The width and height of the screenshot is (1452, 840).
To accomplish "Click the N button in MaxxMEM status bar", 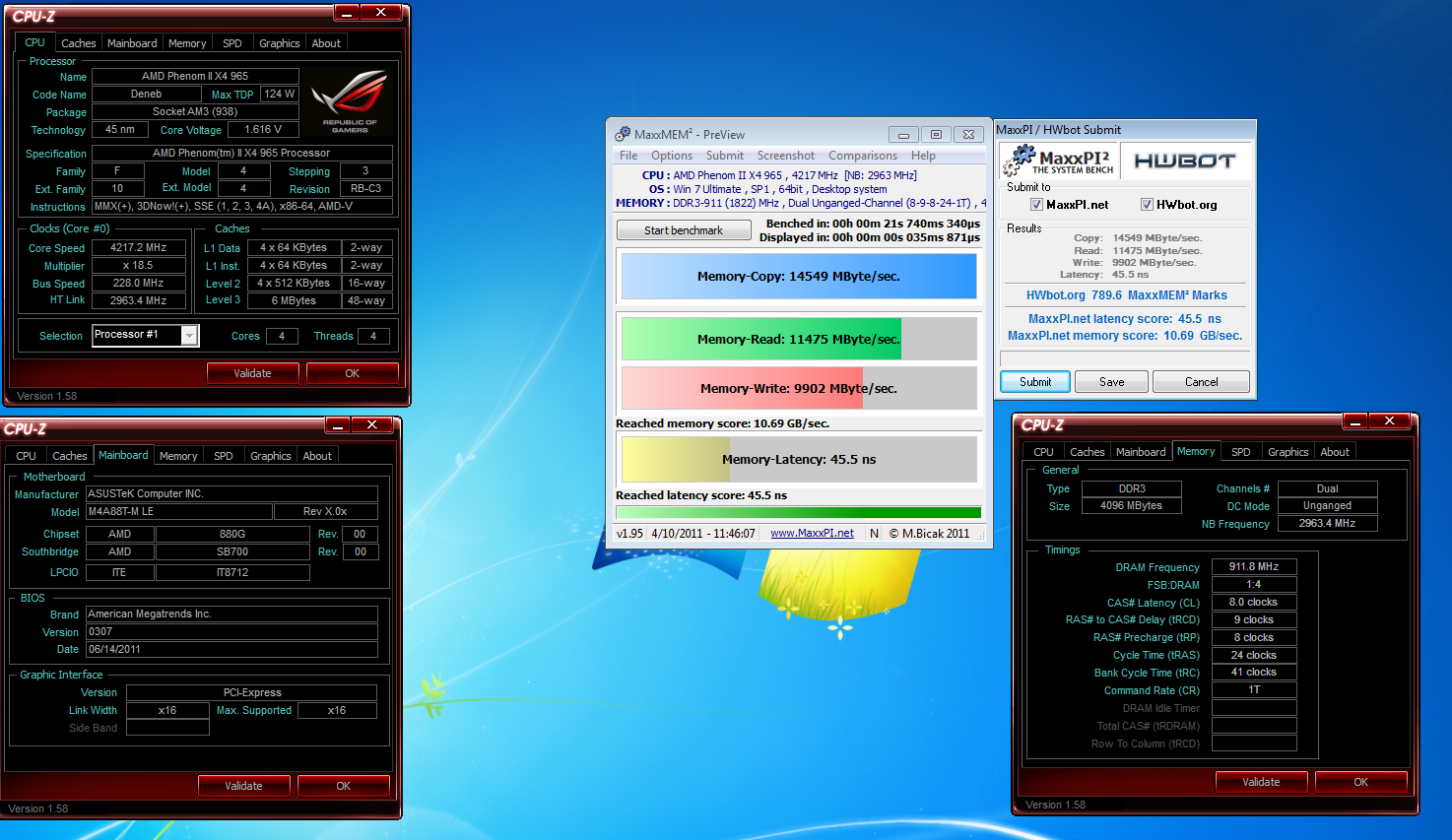I will 874,534.
